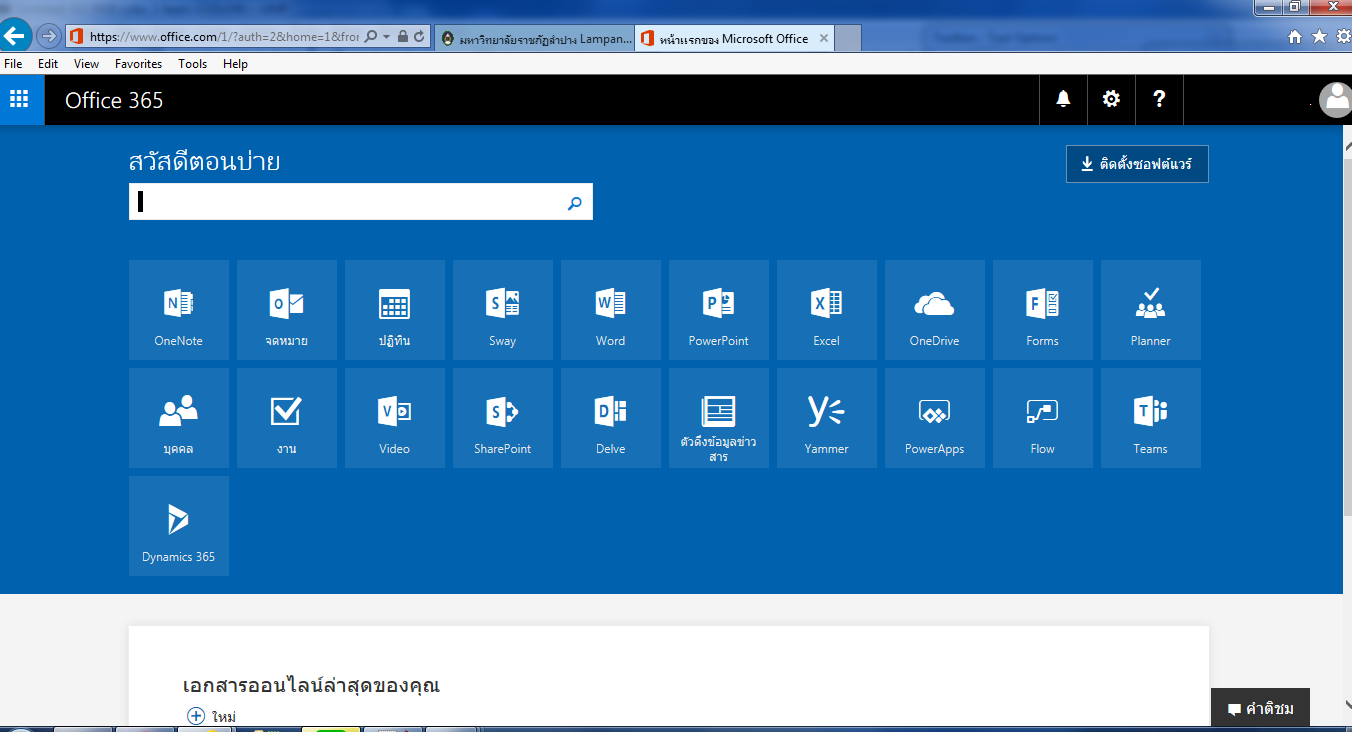Launch the Planner tile
The height and width of the screenshot is (732, 1352).
1151,310
